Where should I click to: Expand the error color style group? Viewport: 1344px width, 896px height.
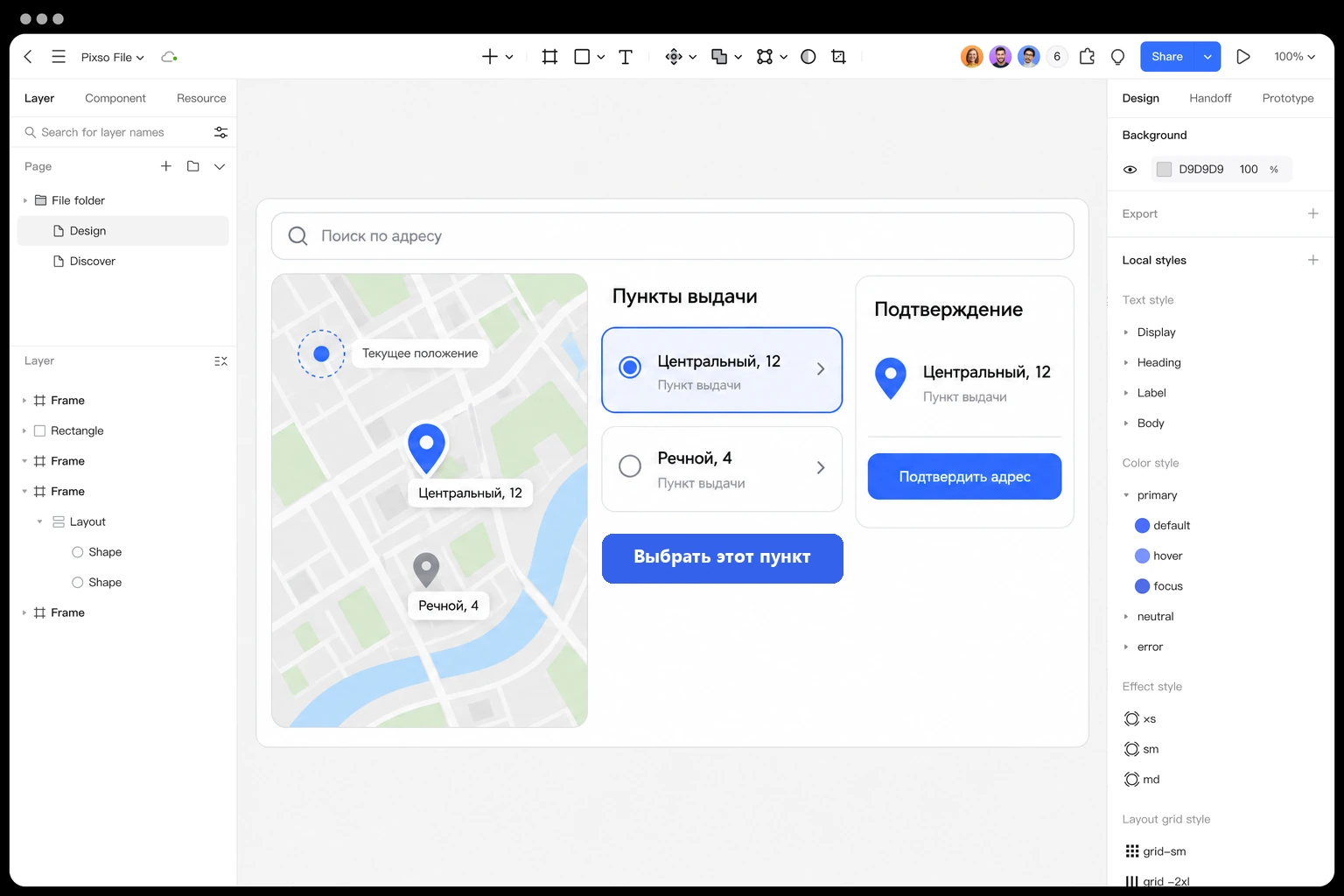coord(1126,647)
